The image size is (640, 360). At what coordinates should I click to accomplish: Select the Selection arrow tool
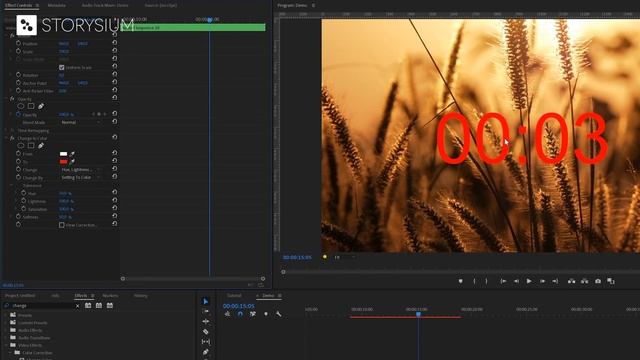click(x=206, y=301)
